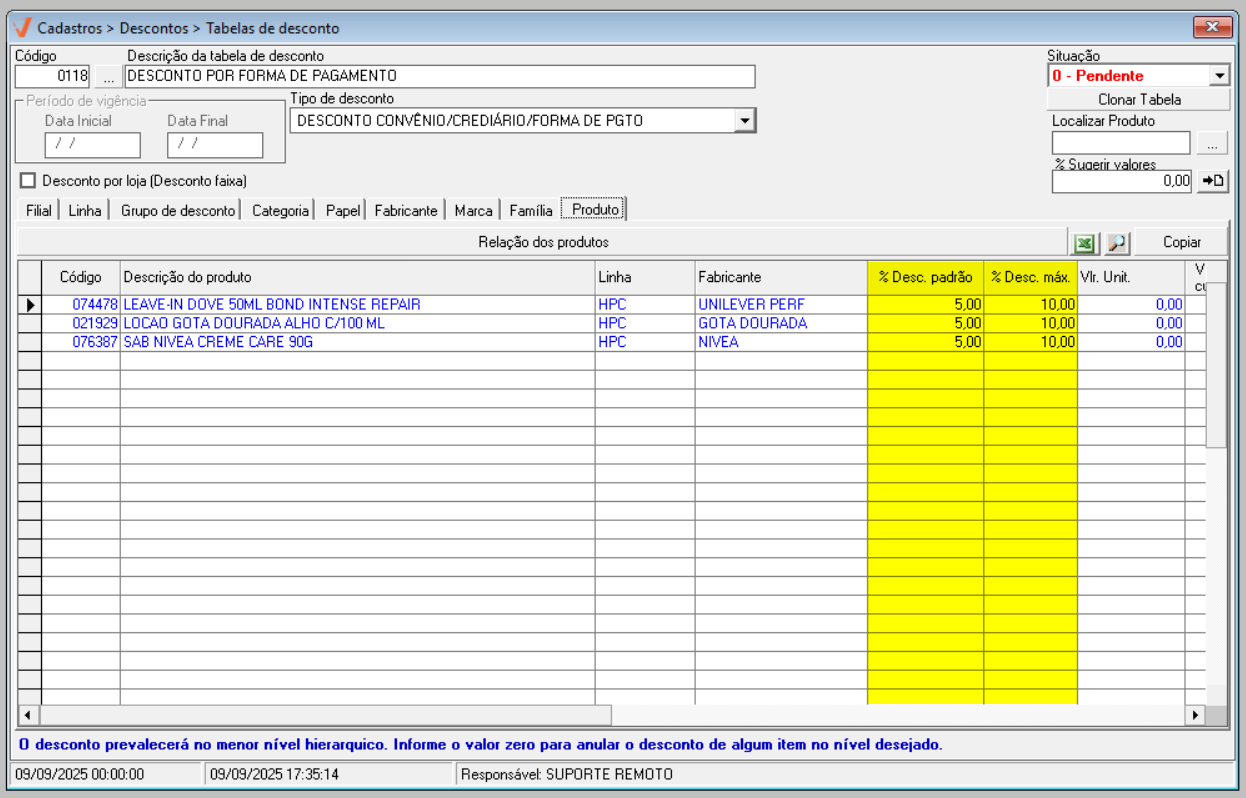
Task: Apply suggested values arrow button
Action: click(x=1213, y=181)
